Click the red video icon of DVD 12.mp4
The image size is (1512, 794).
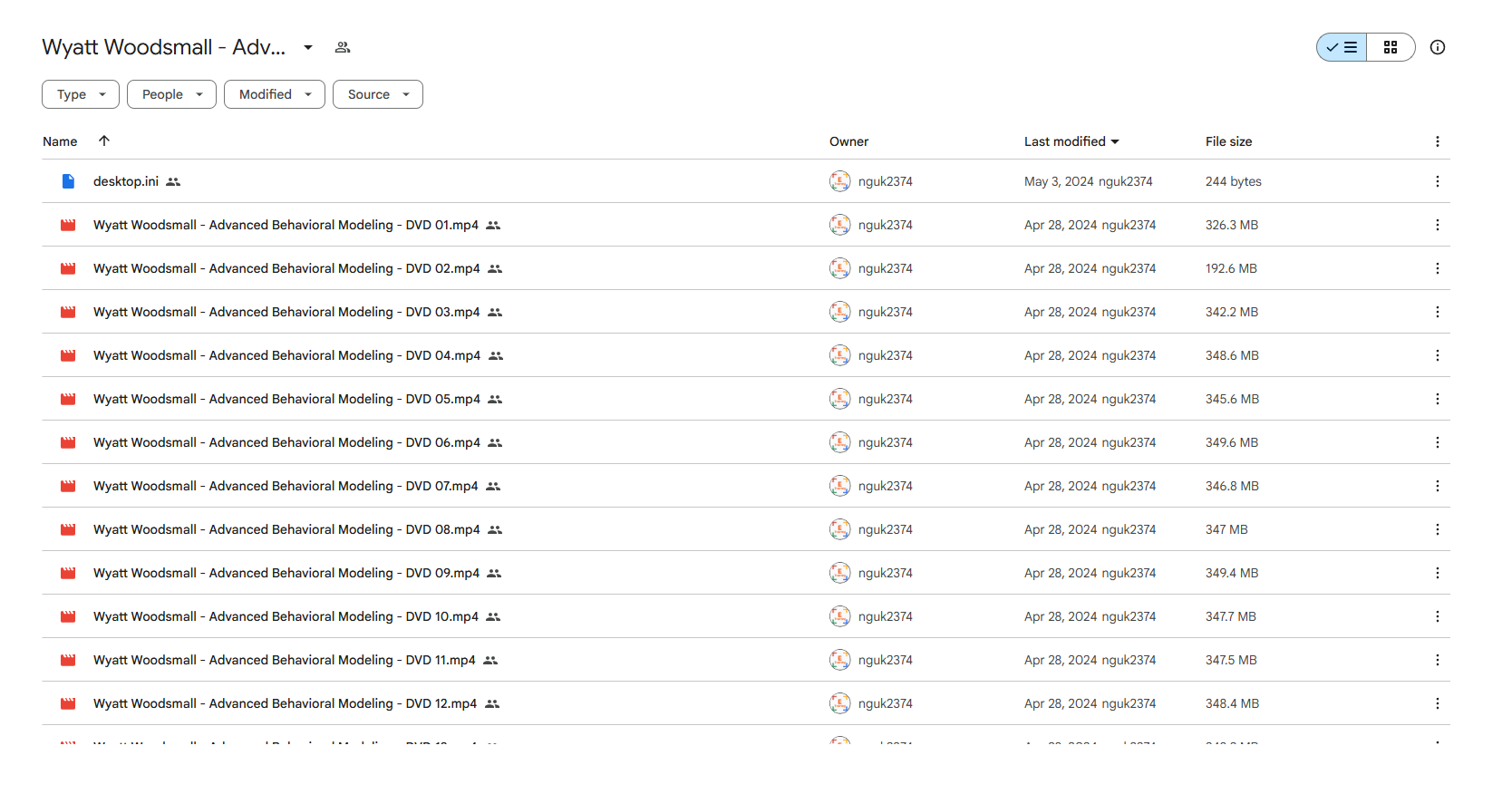pyautogui.click(x=68, y=703)
